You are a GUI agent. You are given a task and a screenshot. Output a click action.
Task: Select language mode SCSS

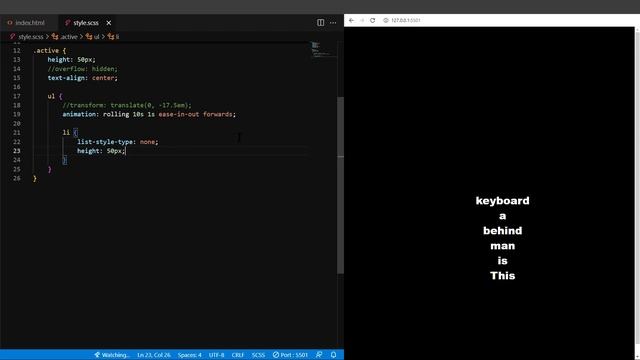point(258,355)
